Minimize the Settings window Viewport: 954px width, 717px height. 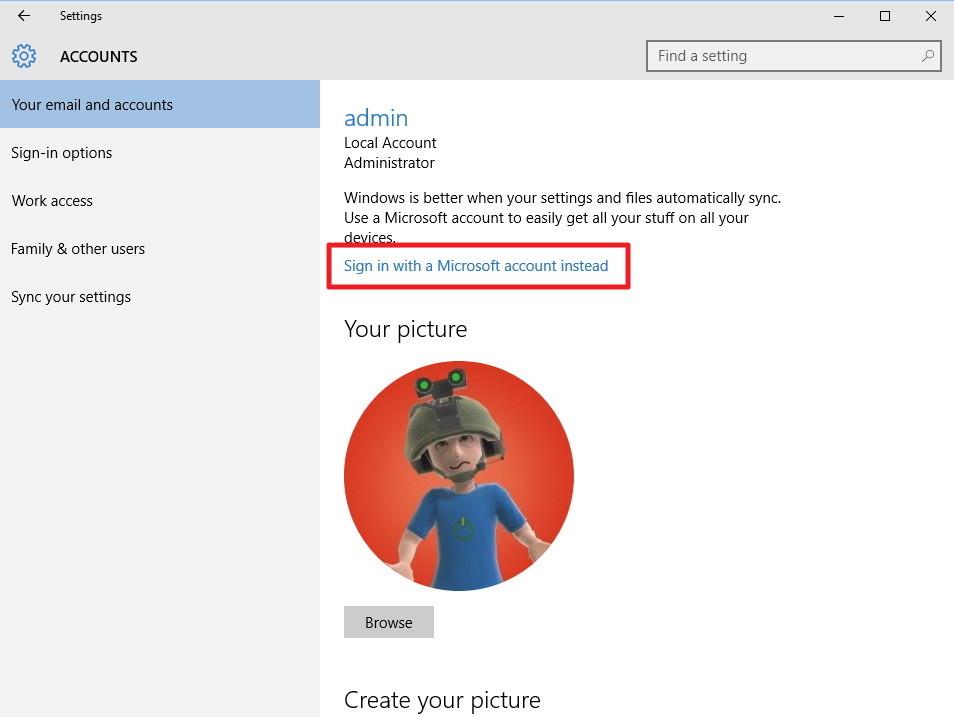pos(838,16)
